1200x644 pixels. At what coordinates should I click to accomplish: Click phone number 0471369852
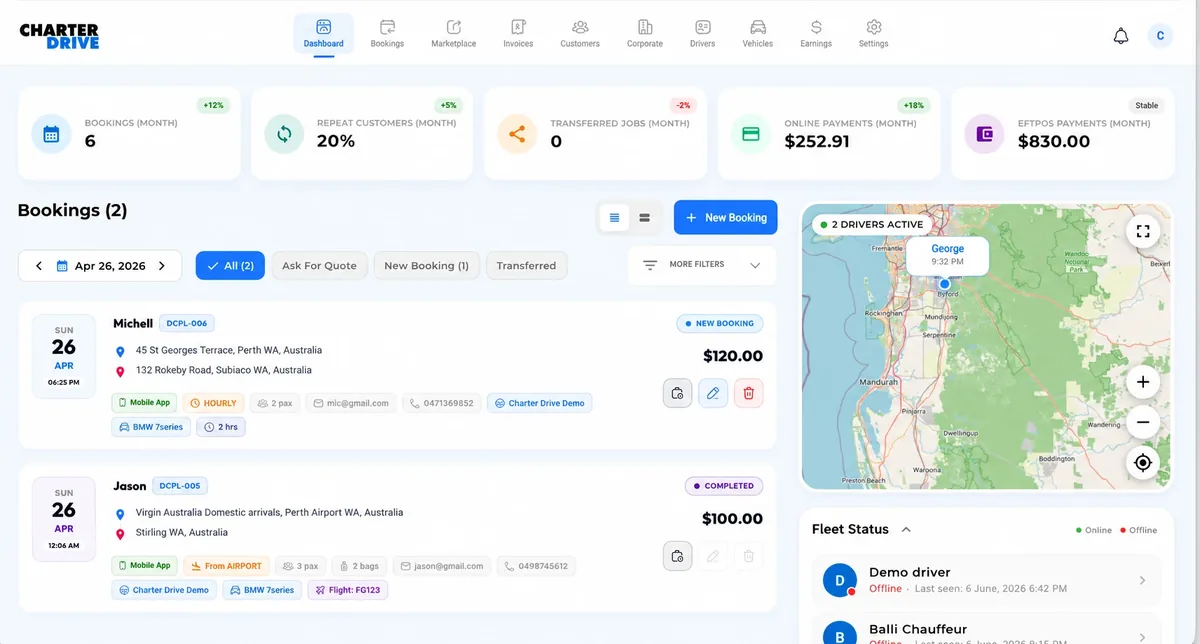(x=442, y=403)
